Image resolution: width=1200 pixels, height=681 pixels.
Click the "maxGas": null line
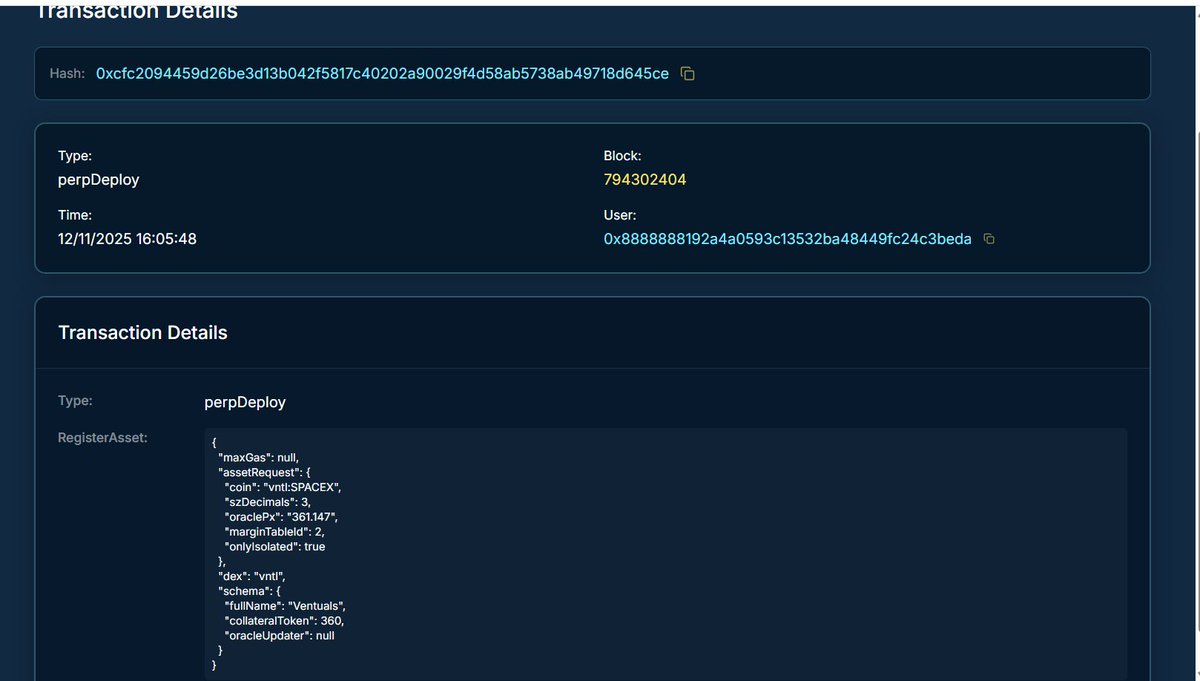coord(258,457)
